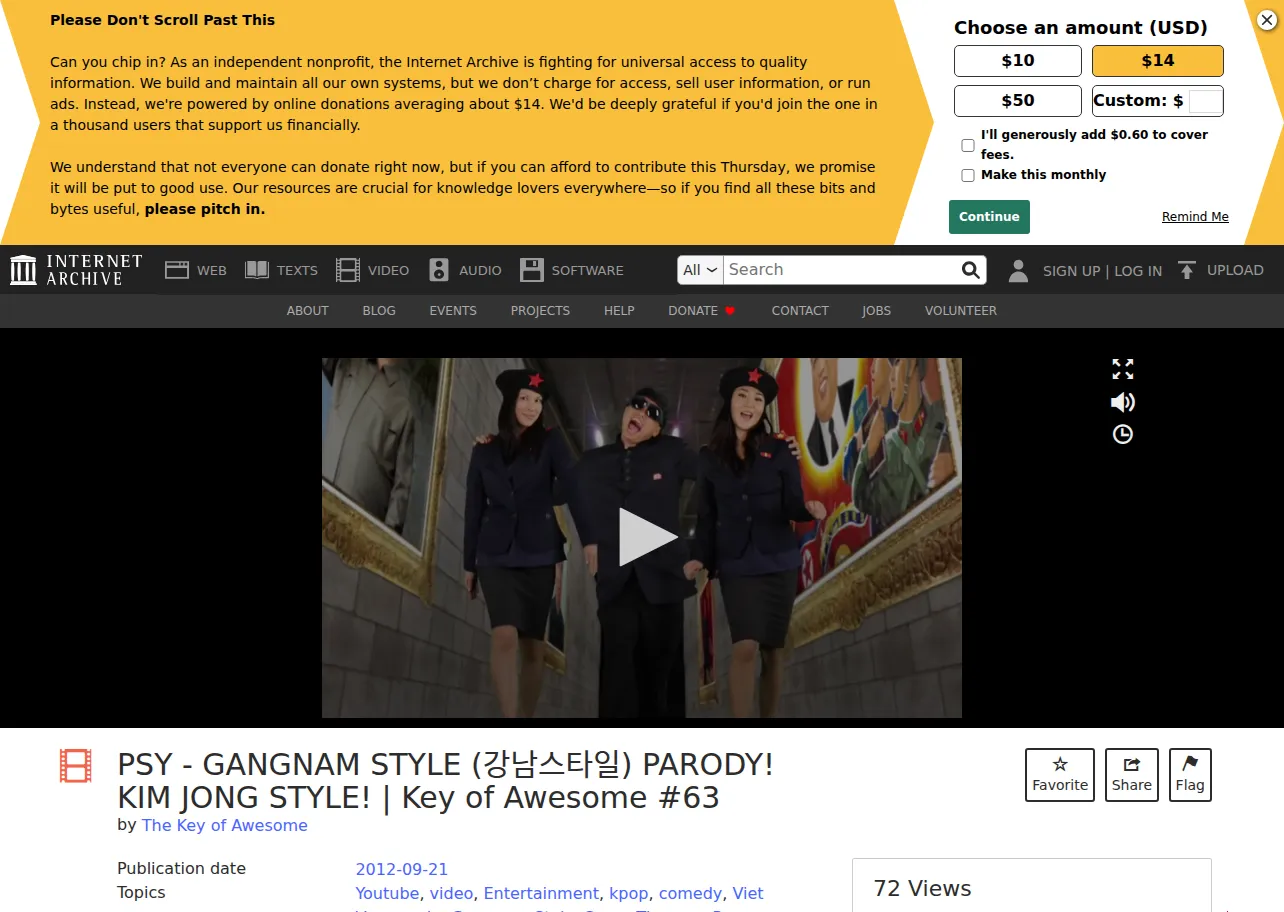
Task: Open the About menu item
Action: (308, 311)
